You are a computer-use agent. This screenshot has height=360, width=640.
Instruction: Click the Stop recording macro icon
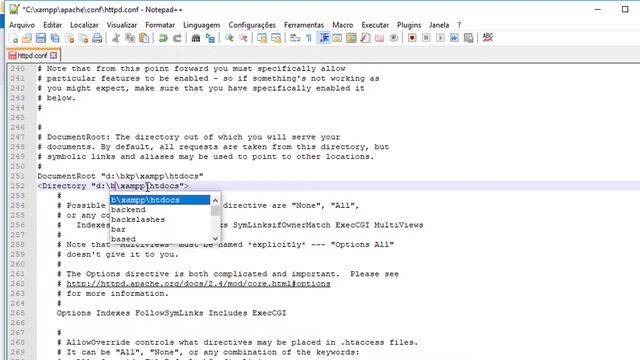coord(426,38)
